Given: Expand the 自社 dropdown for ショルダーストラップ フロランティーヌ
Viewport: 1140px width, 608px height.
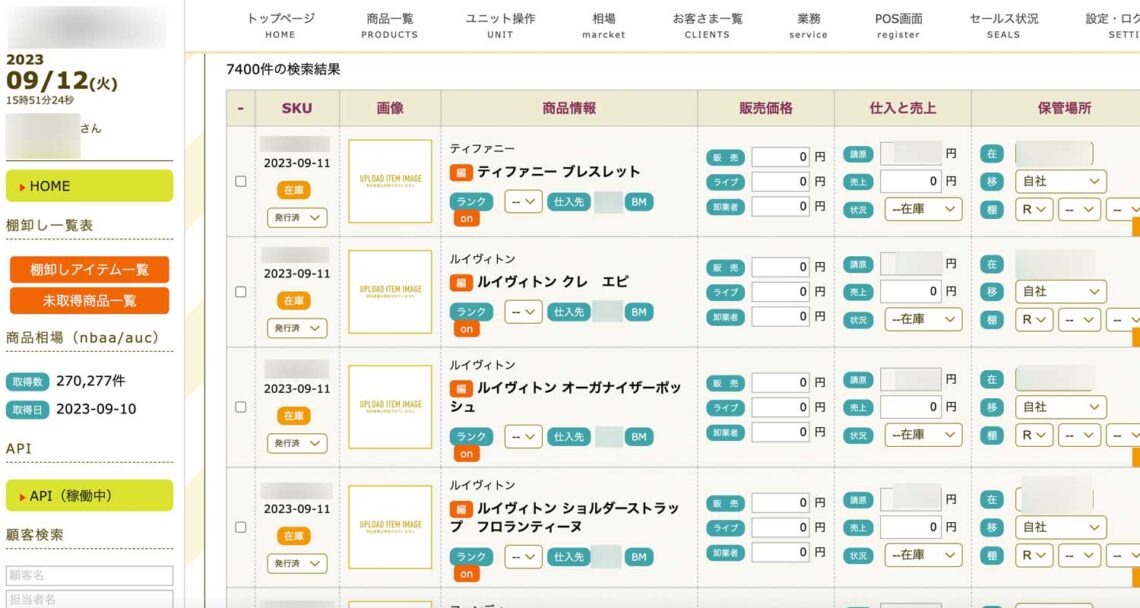Looking at the screenshot, I should 1061,527.
